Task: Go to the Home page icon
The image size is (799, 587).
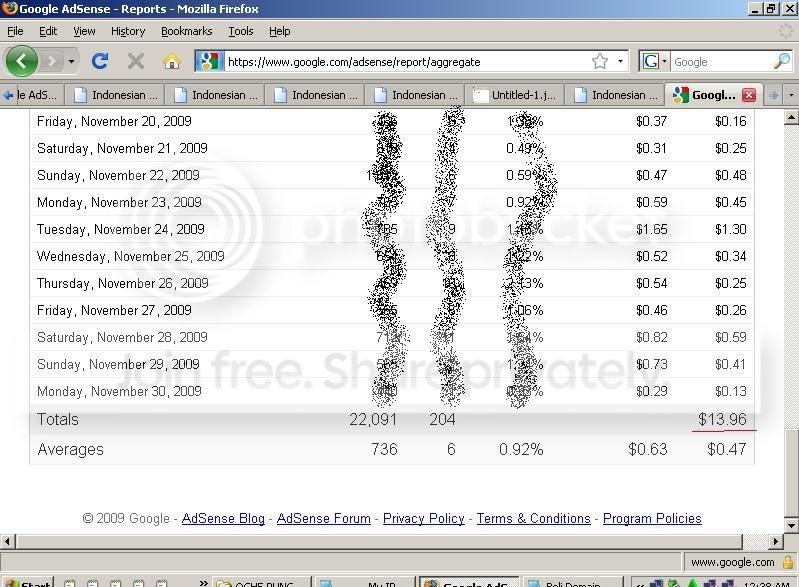Action: [x=172, y=62]
